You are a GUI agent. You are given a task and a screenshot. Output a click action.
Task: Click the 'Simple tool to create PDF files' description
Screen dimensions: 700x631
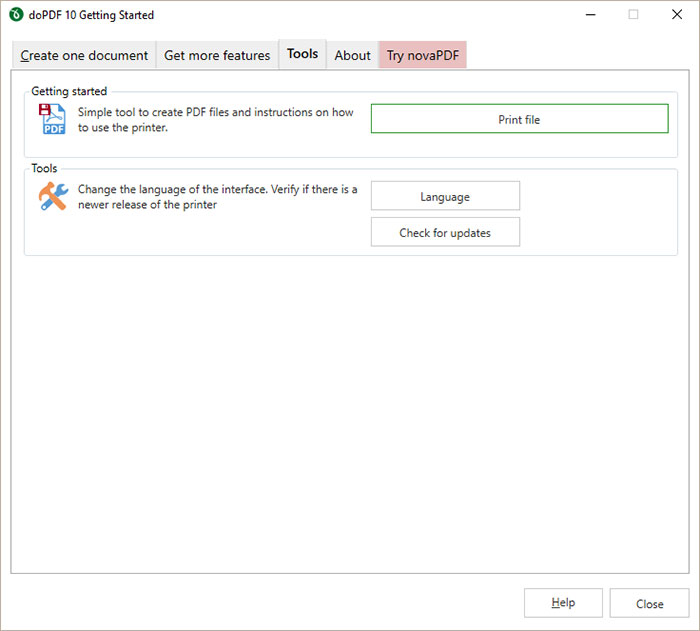pyautogui.click(x=216, y=120)
